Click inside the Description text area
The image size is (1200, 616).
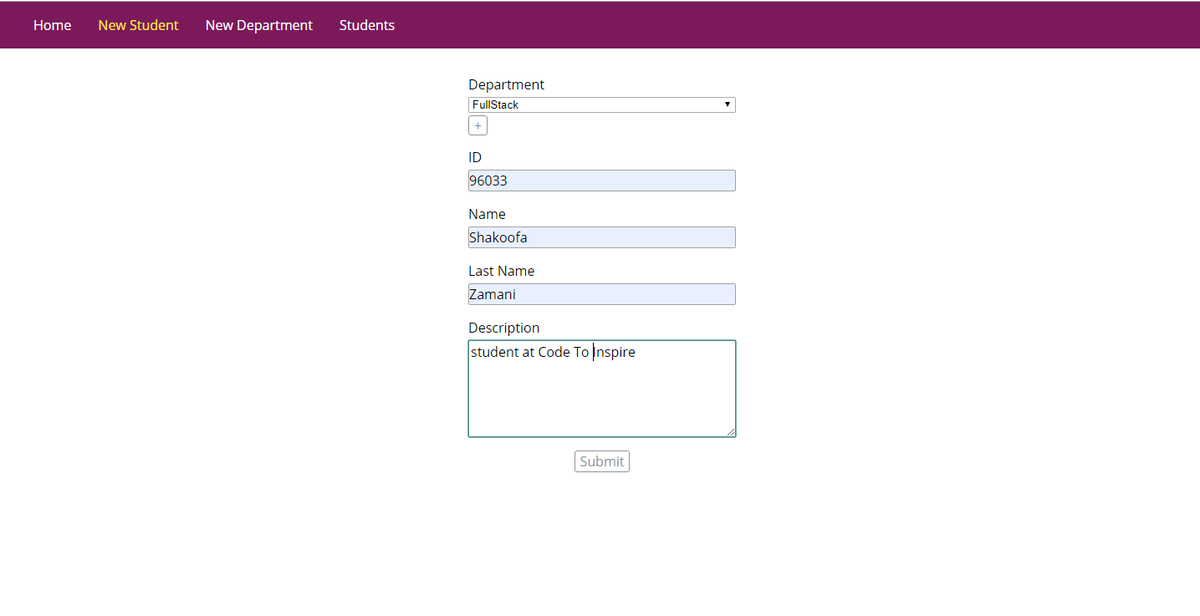point(602,389)
